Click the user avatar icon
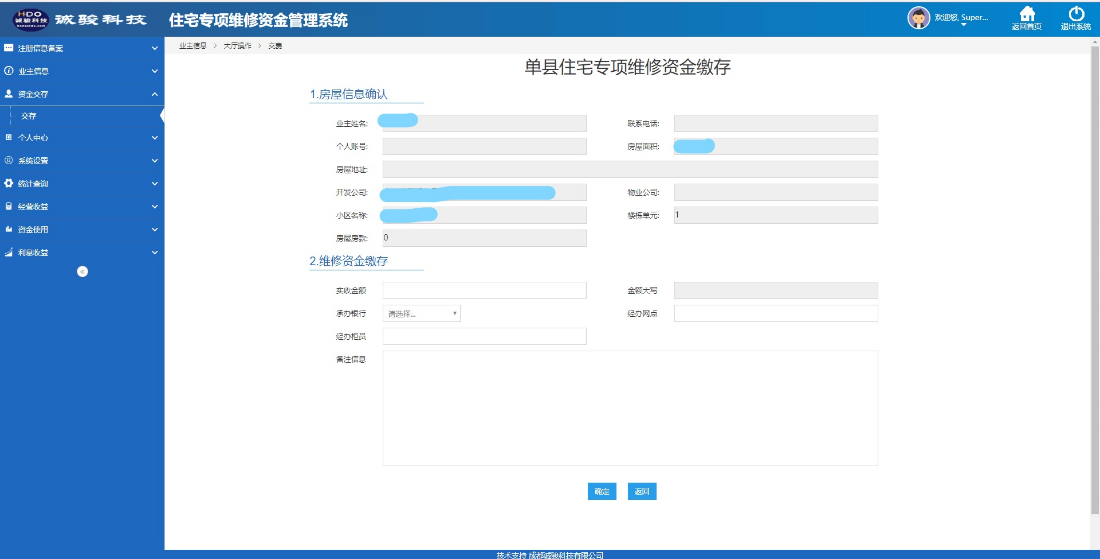The height and width of the screenshot is (559, 1100). (x=918, y=18)
